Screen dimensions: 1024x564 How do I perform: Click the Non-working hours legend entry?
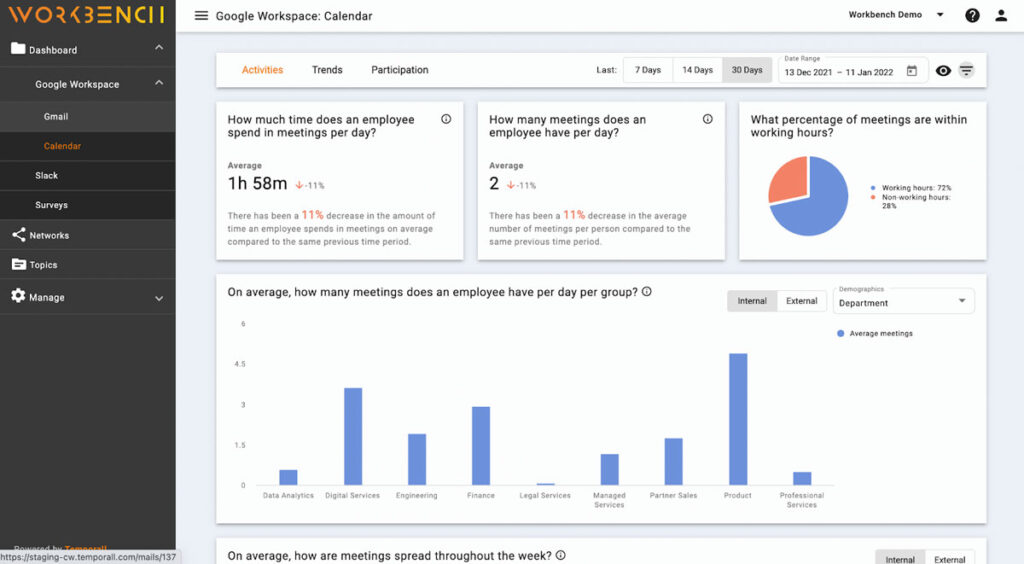911,201
